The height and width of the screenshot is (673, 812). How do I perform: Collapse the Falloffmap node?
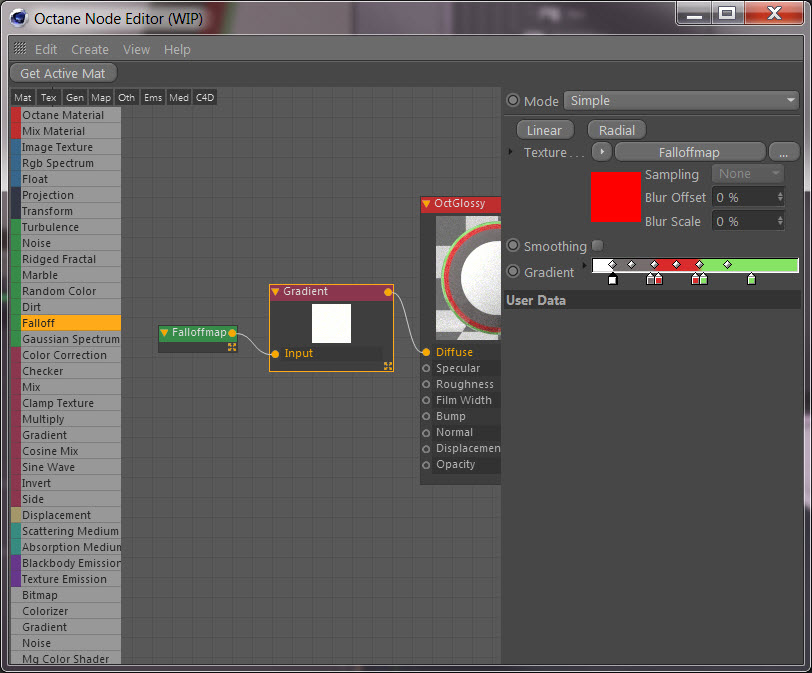[164, 332]
